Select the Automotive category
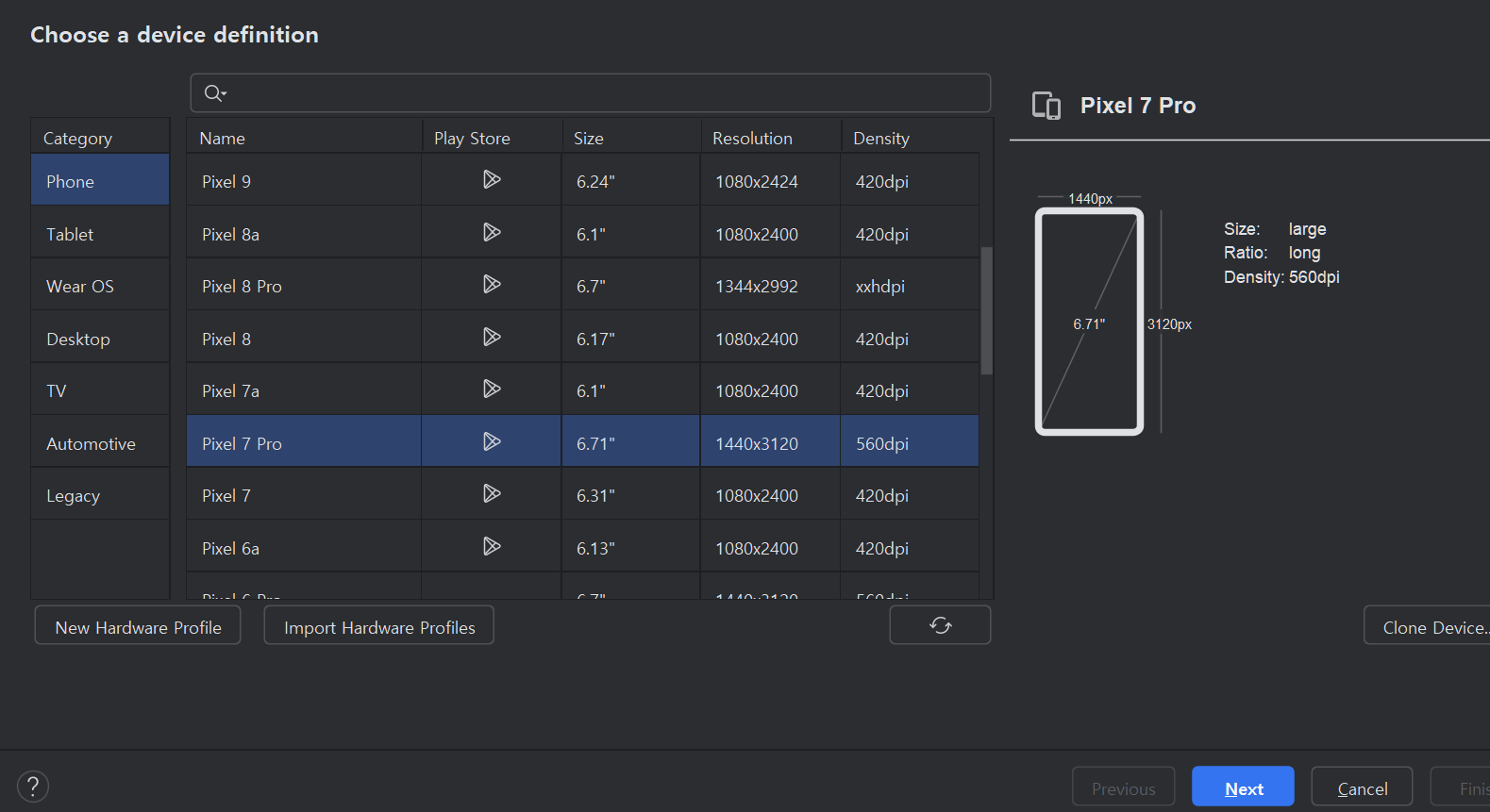 click(100, 442)
